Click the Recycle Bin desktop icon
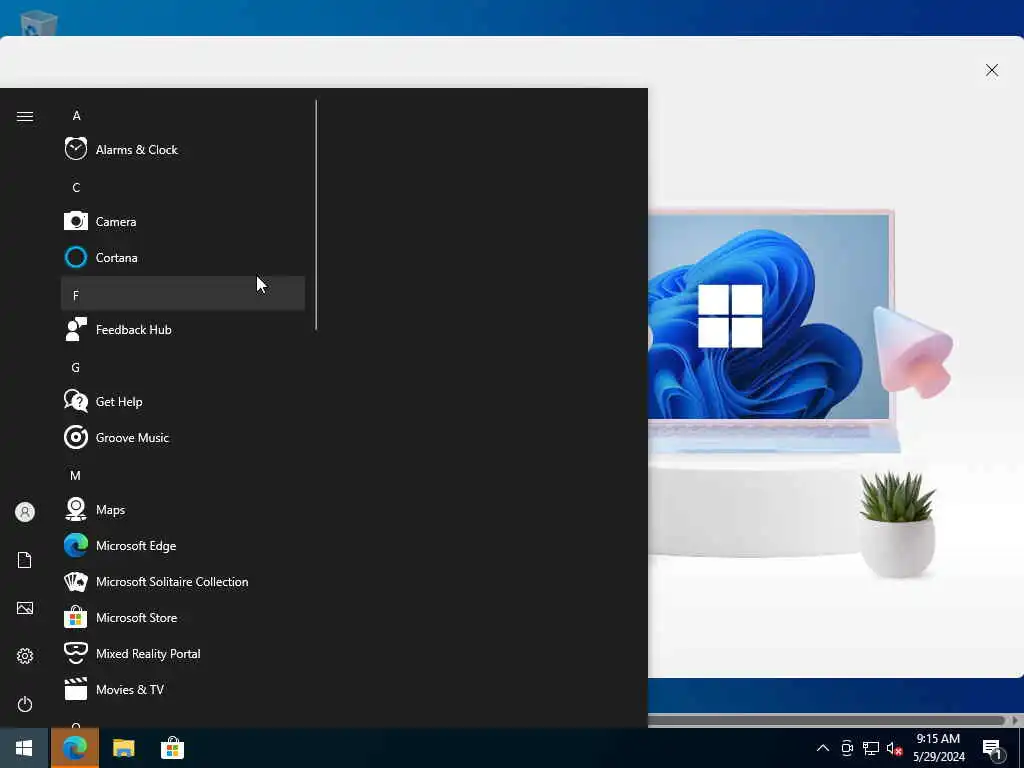The image size is (1024, 768). [x=39, y=24]
